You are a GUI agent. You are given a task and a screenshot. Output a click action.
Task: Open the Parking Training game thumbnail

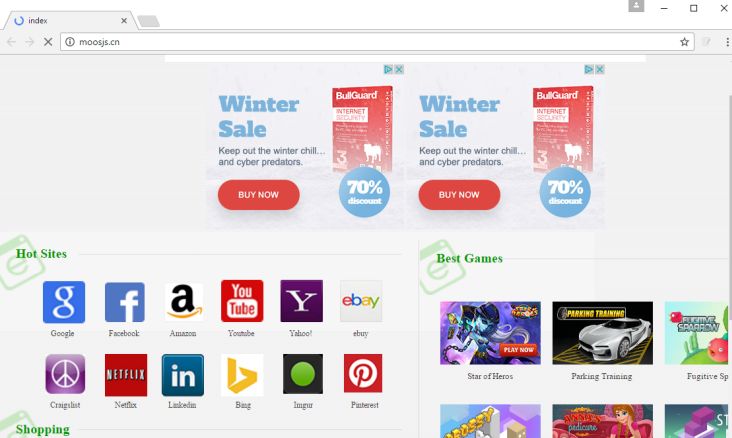(x=602, y=333)
